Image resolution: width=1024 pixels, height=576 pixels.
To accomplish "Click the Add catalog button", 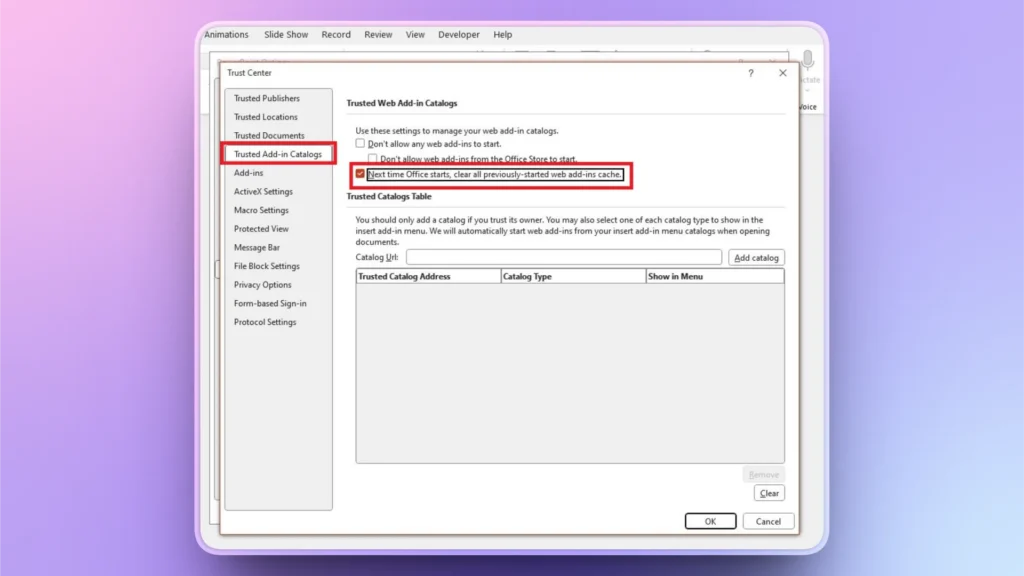I will tap(757, 257).
